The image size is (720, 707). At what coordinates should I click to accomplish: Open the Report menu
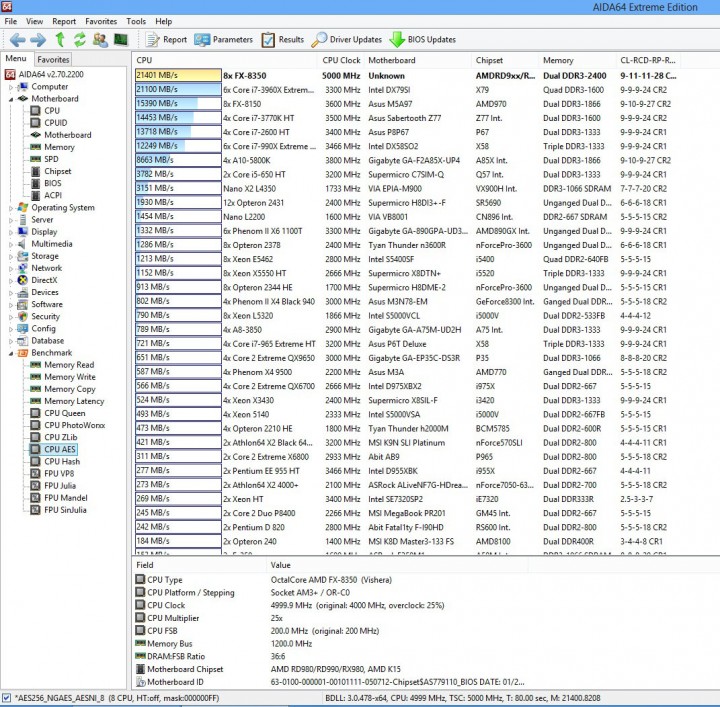(x=64, y=21)
